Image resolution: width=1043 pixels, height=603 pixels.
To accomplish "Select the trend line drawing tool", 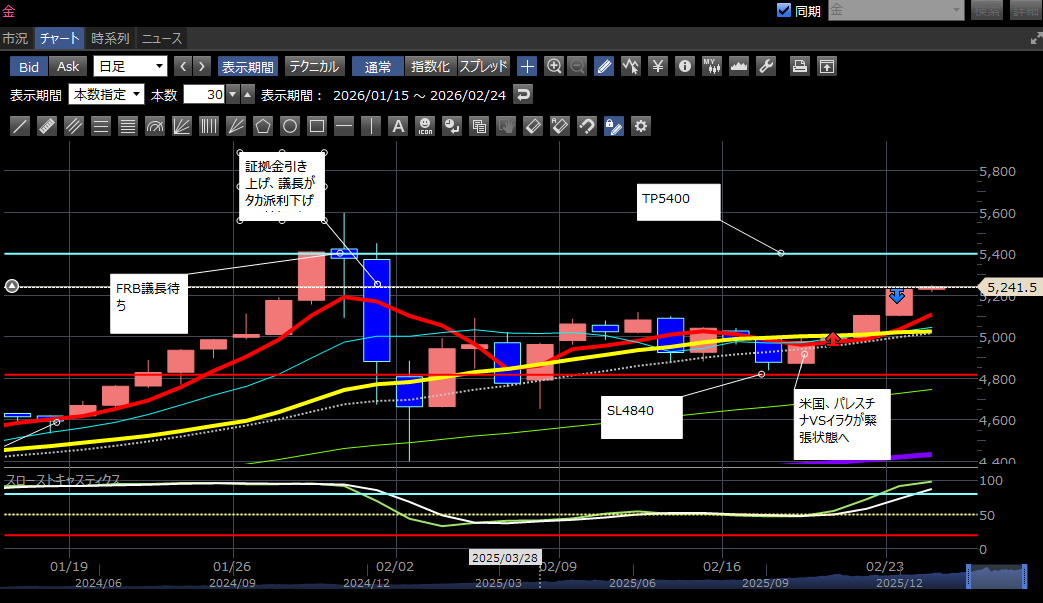I will tap(19, 126).
